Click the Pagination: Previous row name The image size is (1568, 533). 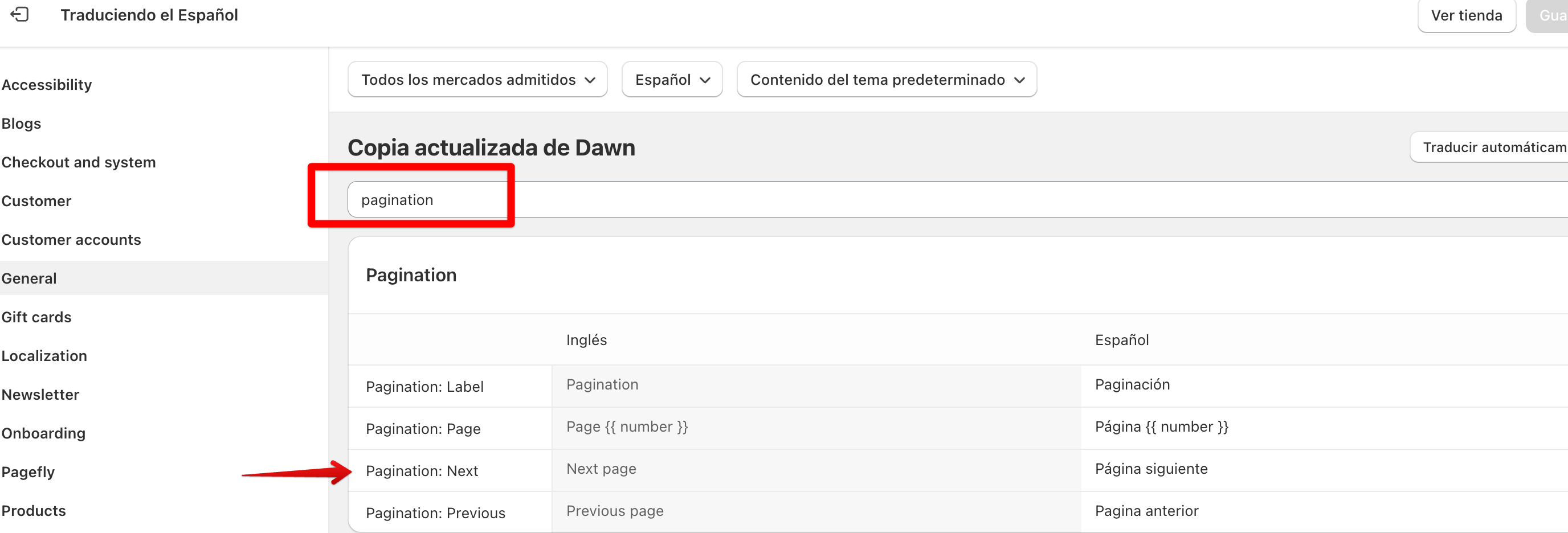435,513
